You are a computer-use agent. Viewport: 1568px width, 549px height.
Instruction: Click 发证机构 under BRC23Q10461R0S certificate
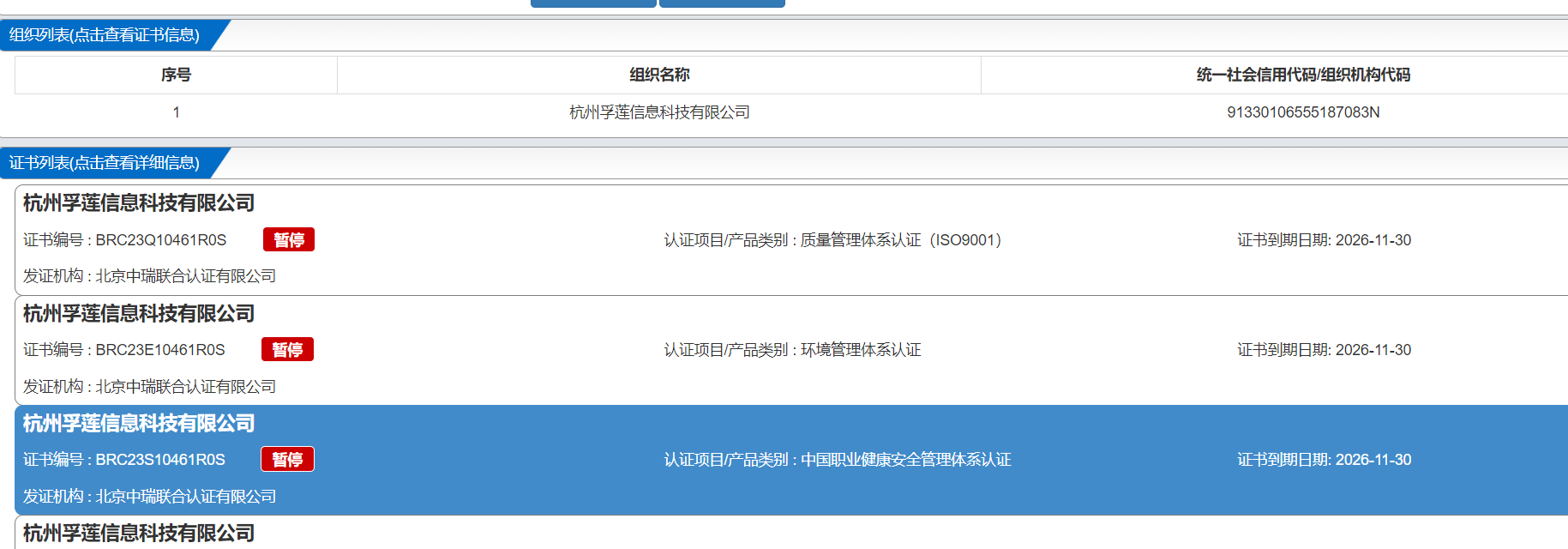[149, 276]
